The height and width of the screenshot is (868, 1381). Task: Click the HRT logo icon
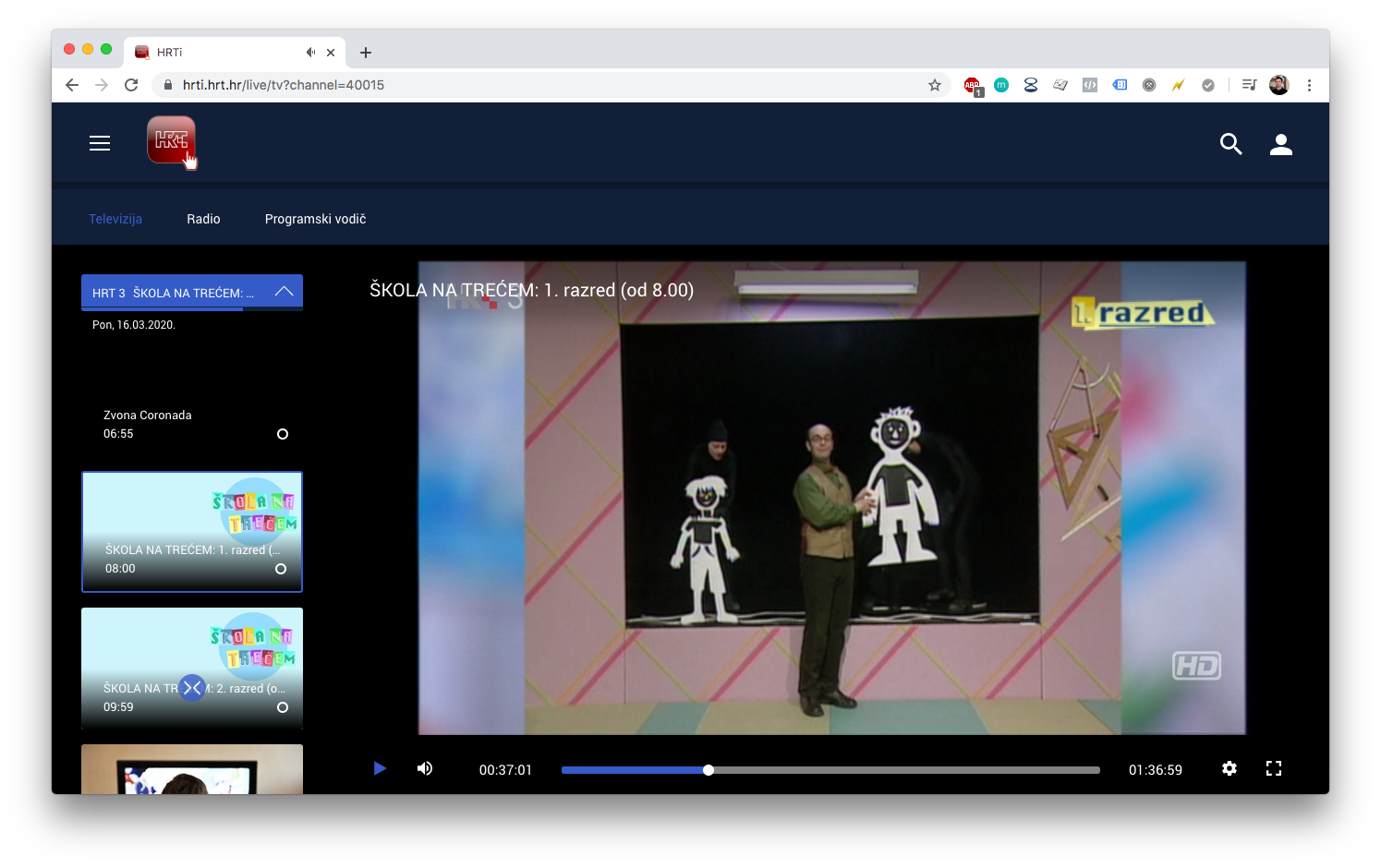[171, 140]
